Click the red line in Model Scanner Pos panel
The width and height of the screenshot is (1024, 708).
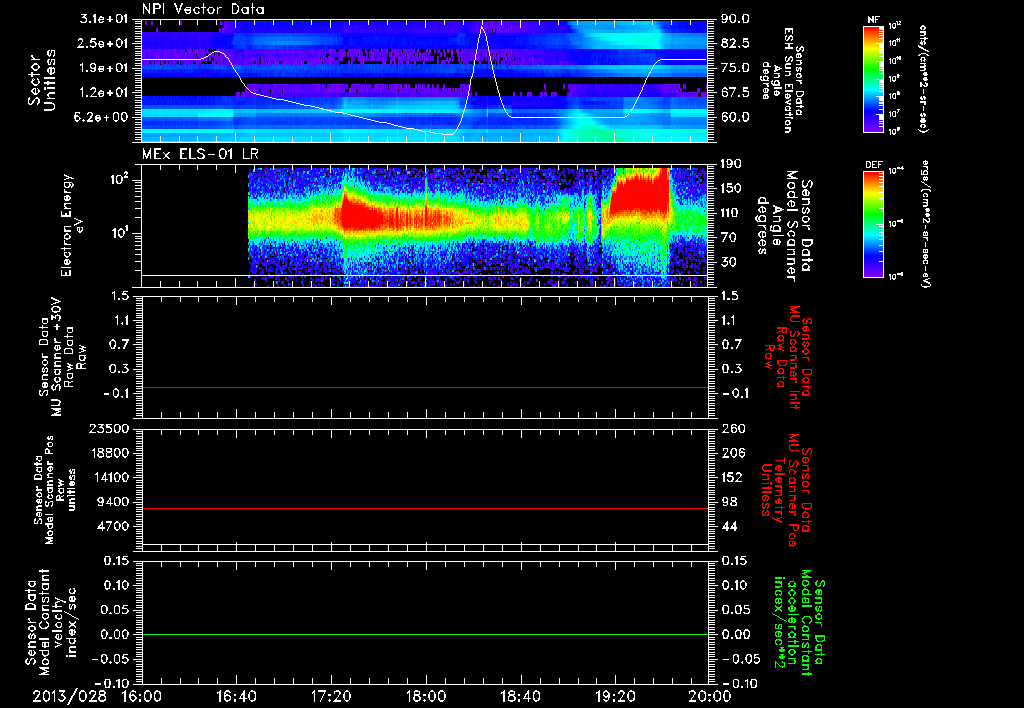425,508
